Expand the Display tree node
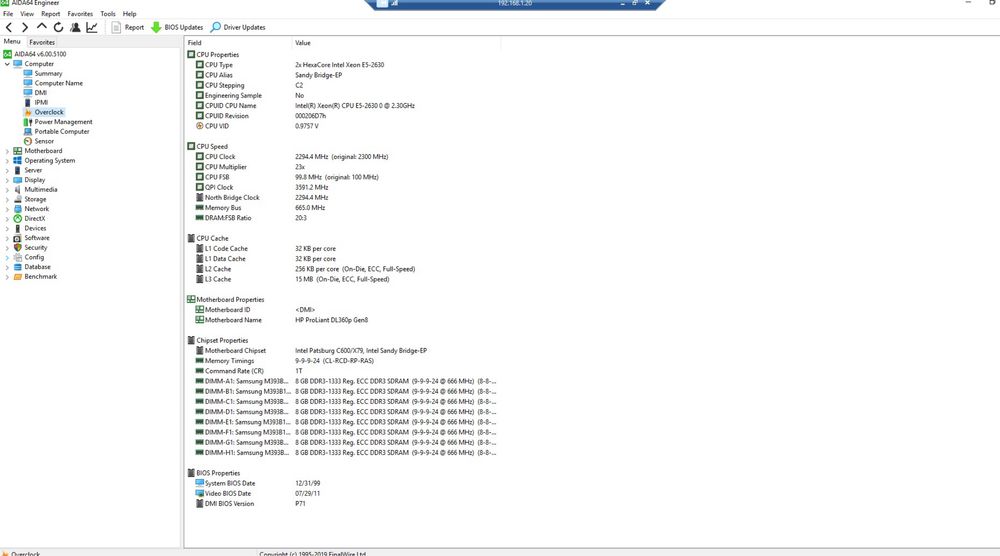 (7, 180)
